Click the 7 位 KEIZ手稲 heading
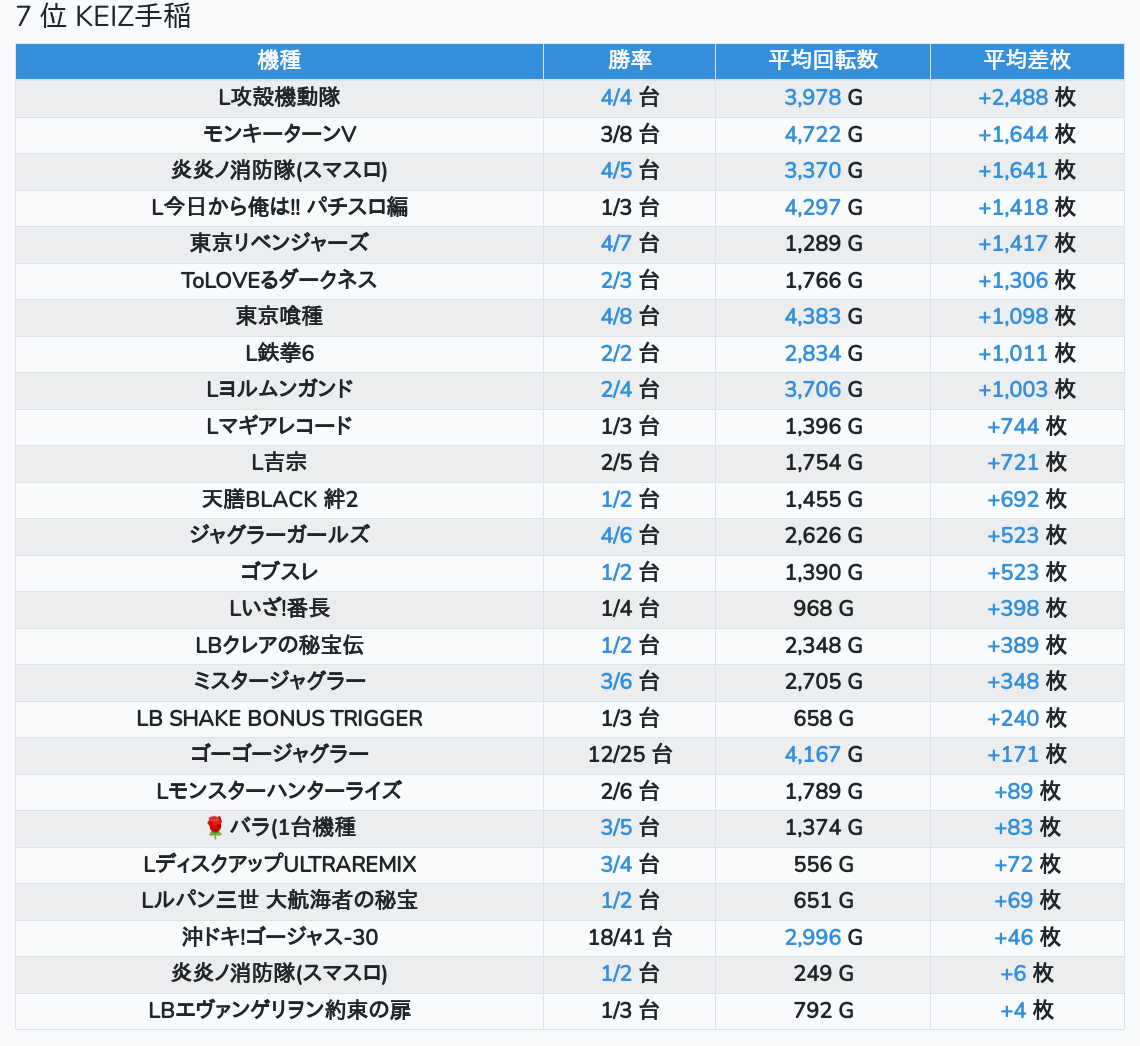 pos(104,17)
